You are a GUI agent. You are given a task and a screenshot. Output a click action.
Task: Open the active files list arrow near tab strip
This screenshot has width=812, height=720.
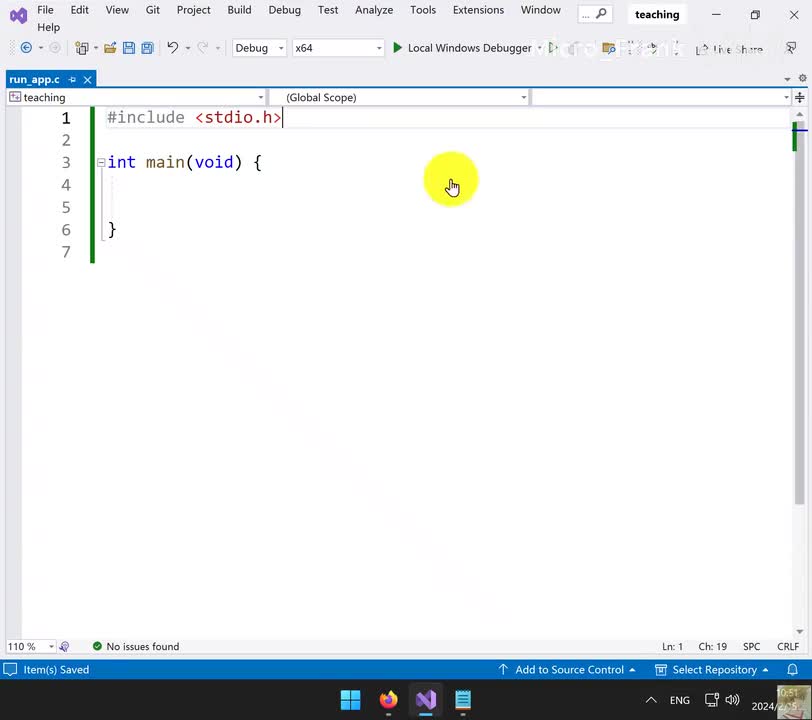tap(787, 79)
